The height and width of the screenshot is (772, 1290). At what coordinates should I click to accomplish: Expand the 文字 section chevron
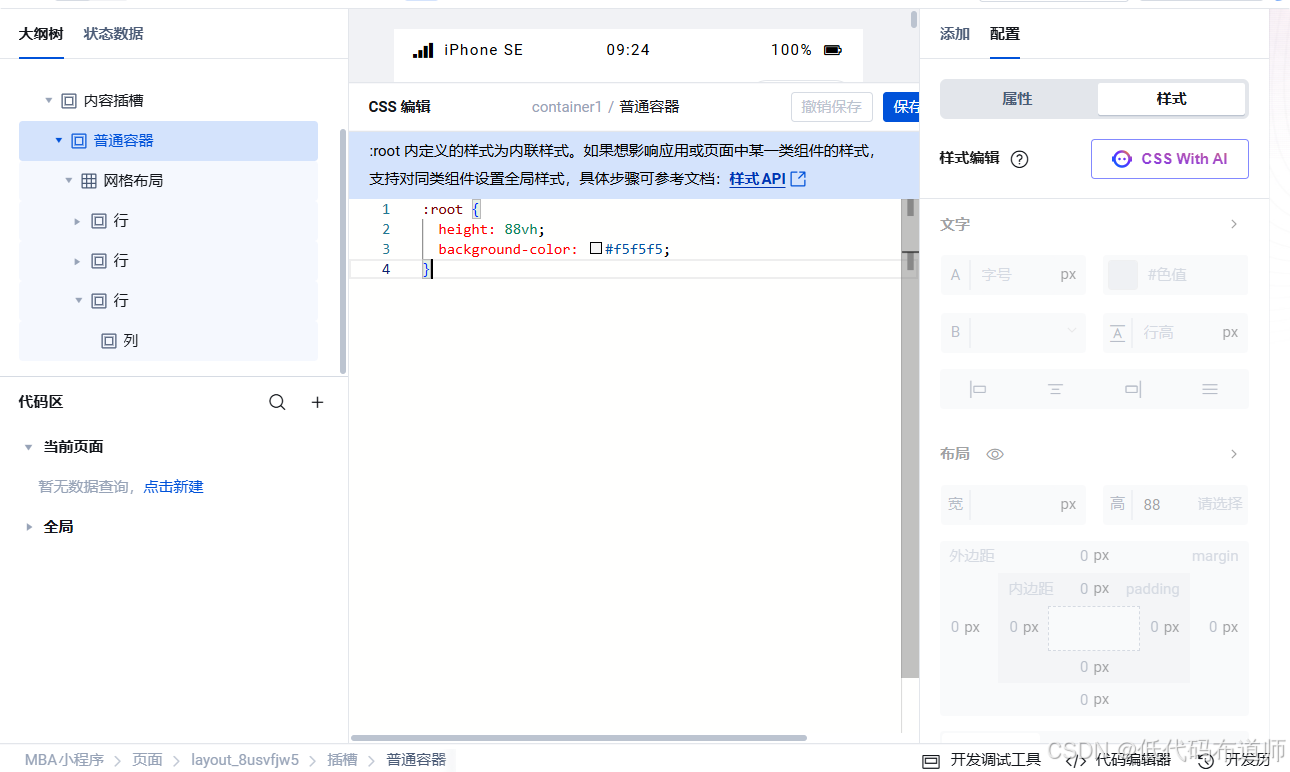[x=1233, y=224]
